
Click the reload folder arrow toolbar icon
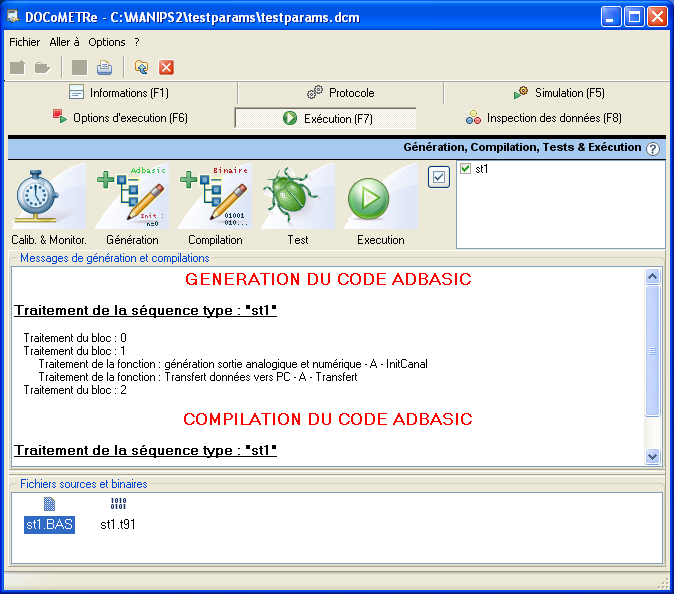141,67
